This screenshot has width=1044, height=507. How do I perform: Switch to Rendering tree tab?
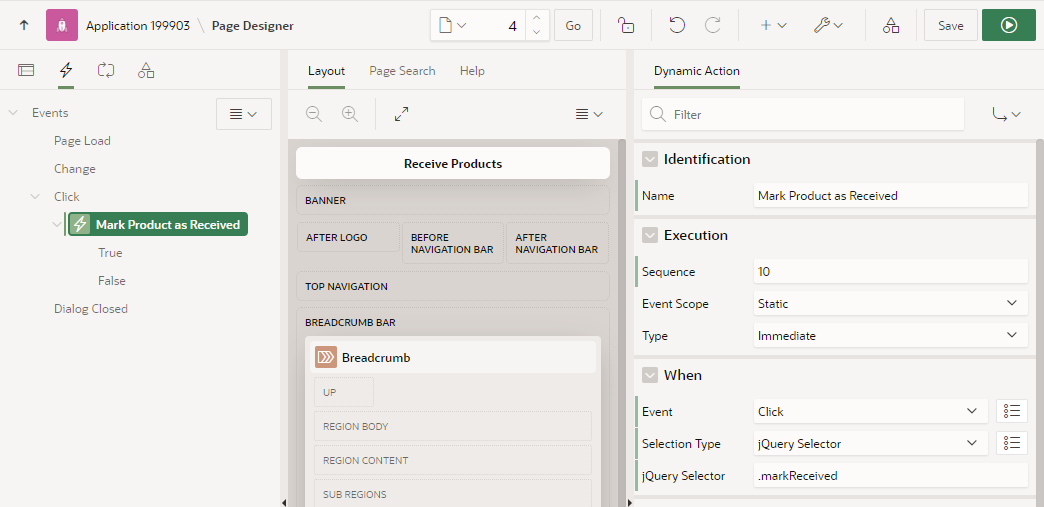point(26,70)
